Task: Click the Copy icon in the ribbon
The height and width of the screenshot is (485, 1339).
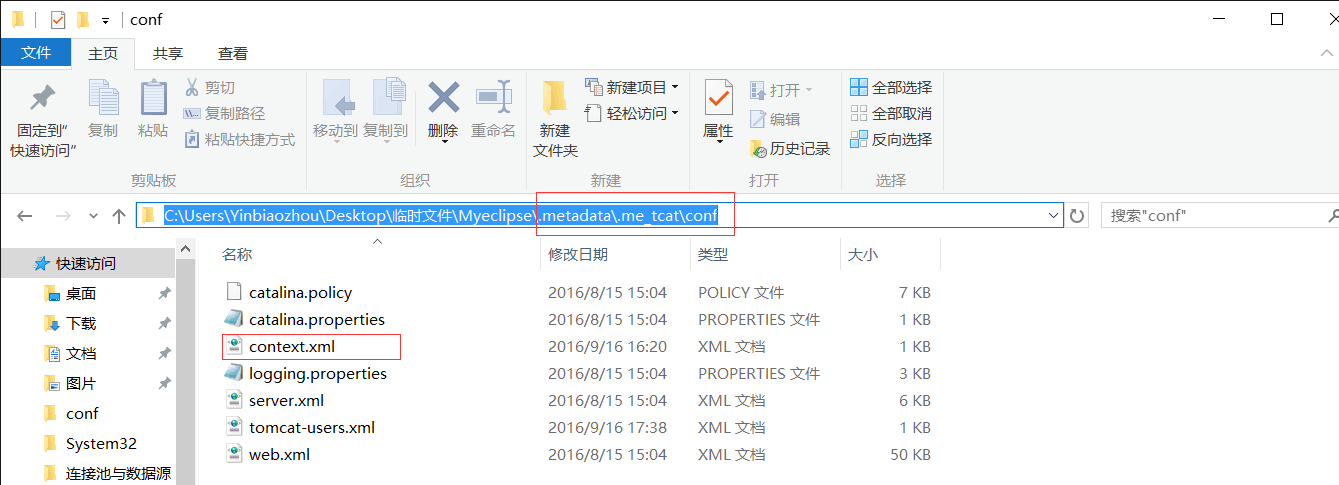Action: (103, 97)
